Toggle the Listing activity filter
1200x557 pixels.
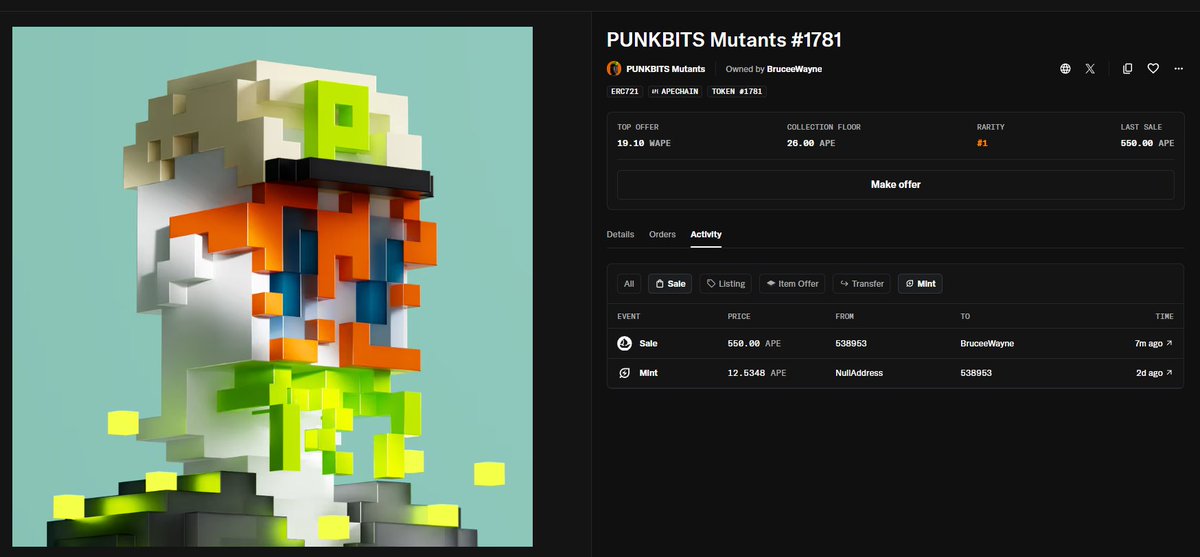tap(726, 284)
